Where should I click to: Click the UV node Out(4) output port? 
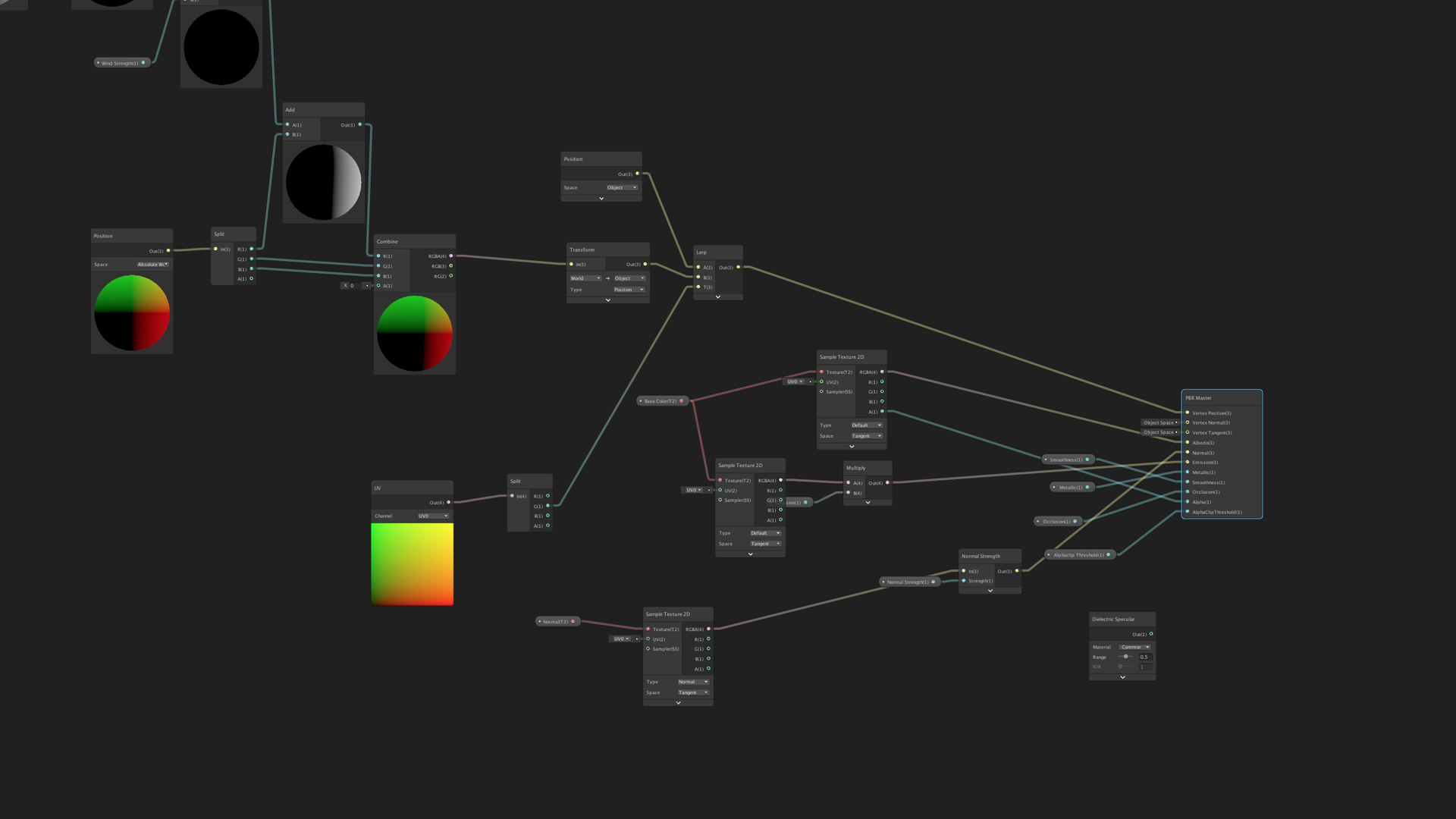(449, 502)
